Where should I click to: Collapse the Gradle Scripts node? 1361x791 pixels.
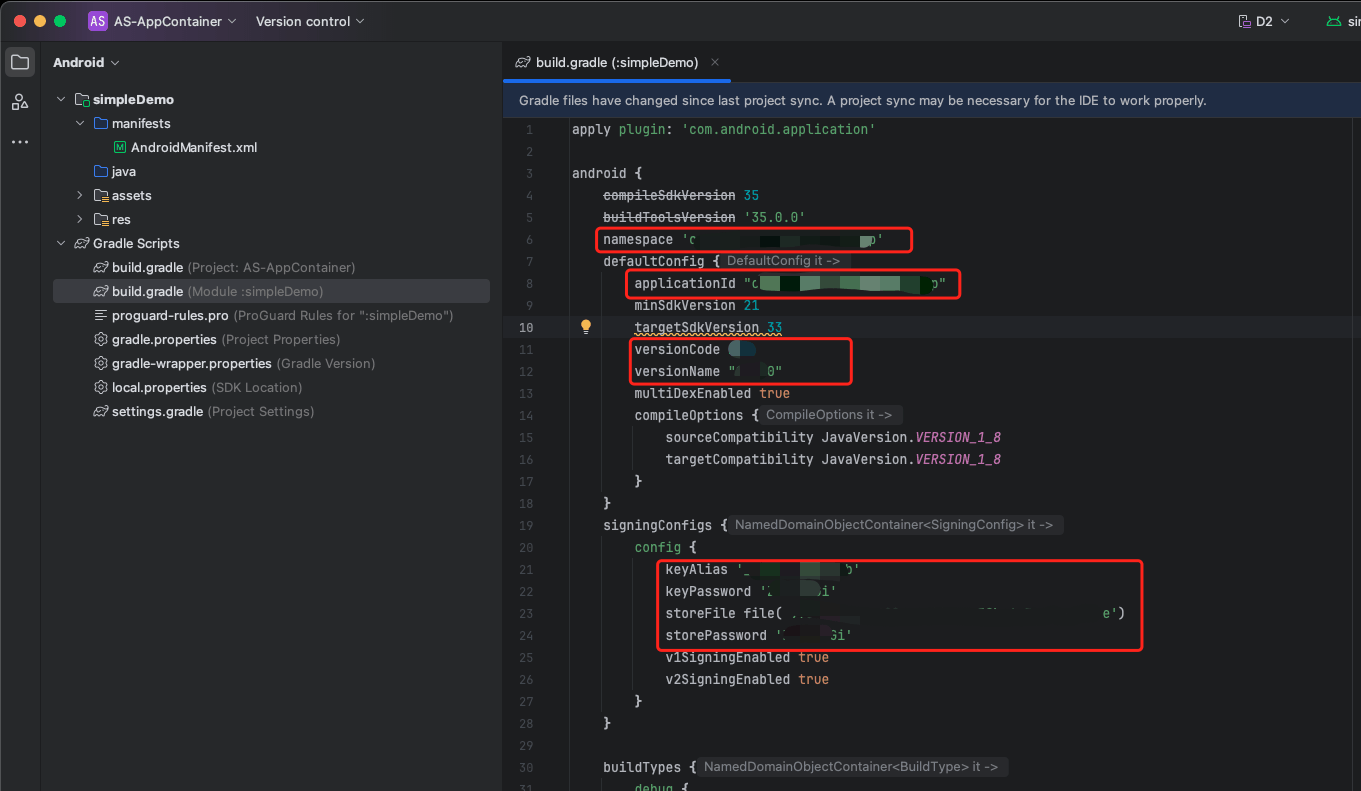pyautogui.click(x=61, y=243)
